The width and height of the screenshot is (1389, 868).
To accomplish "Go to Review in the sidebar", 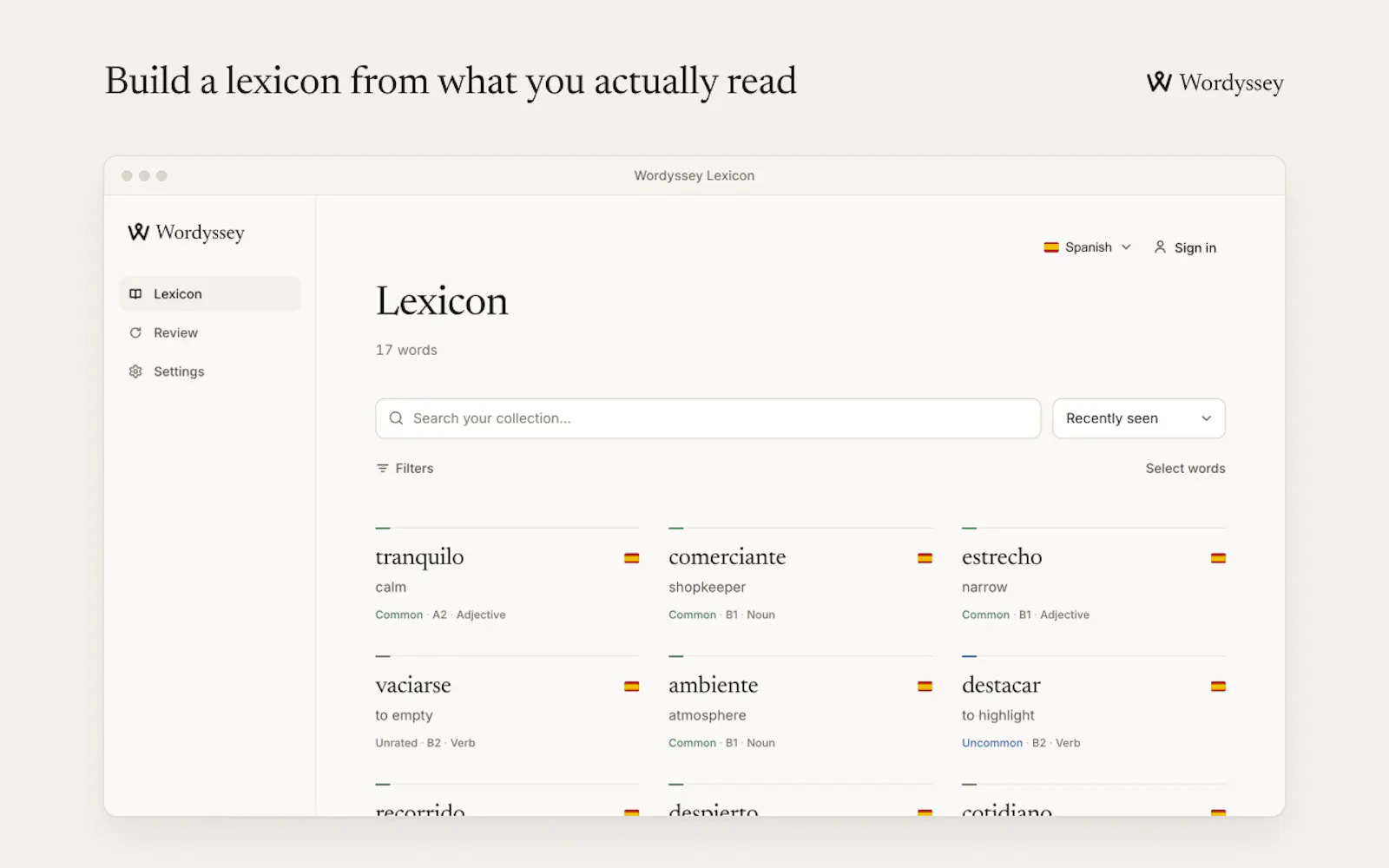I will tap(210, 332).
